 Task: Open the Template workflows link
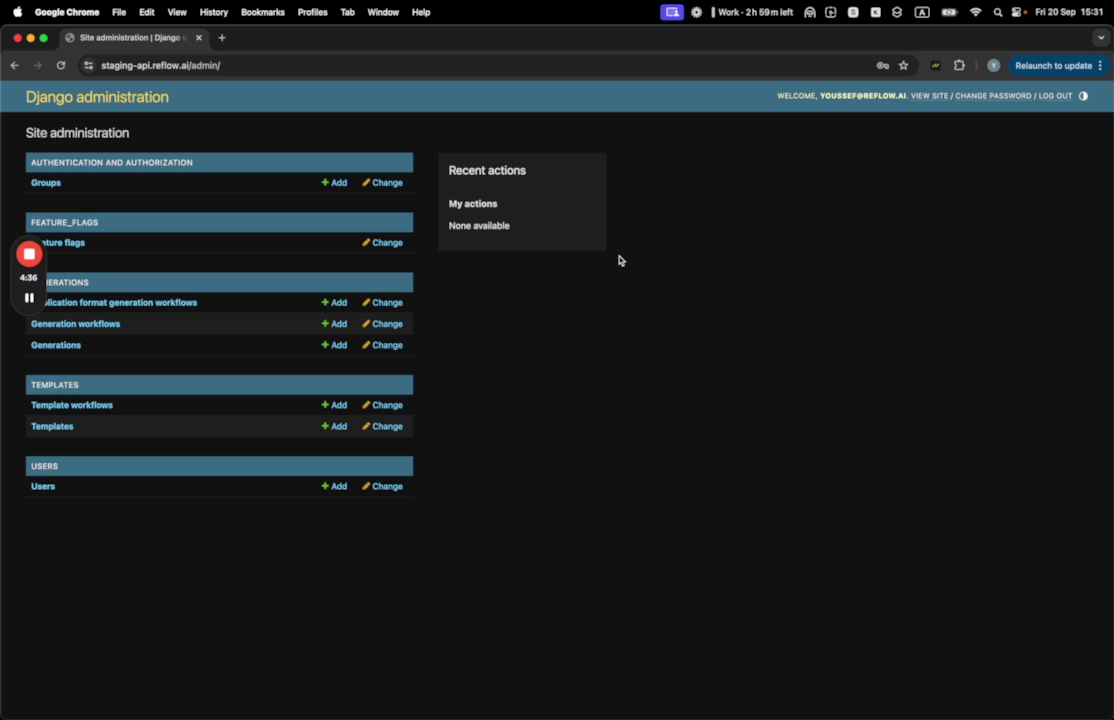(72, 405)
